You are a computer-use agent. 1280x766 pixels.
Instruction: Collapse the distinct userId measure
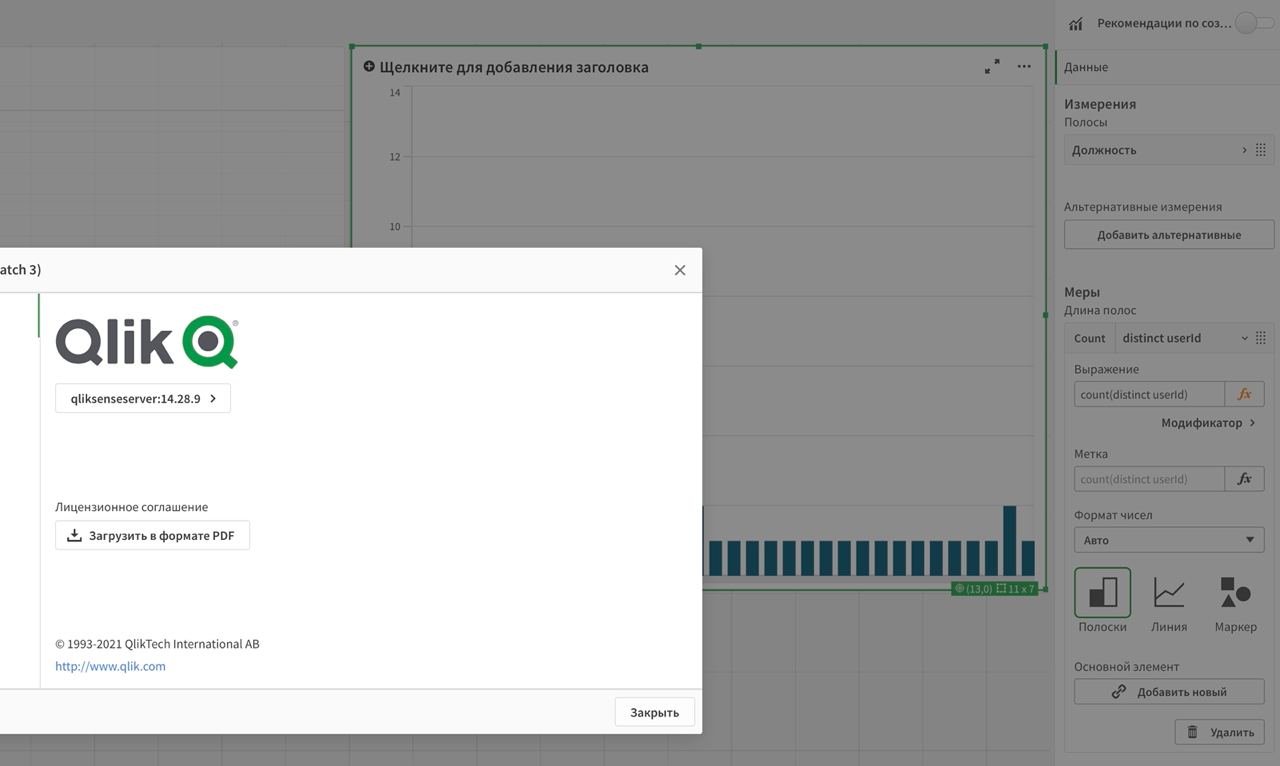(x=1244, y=338)
